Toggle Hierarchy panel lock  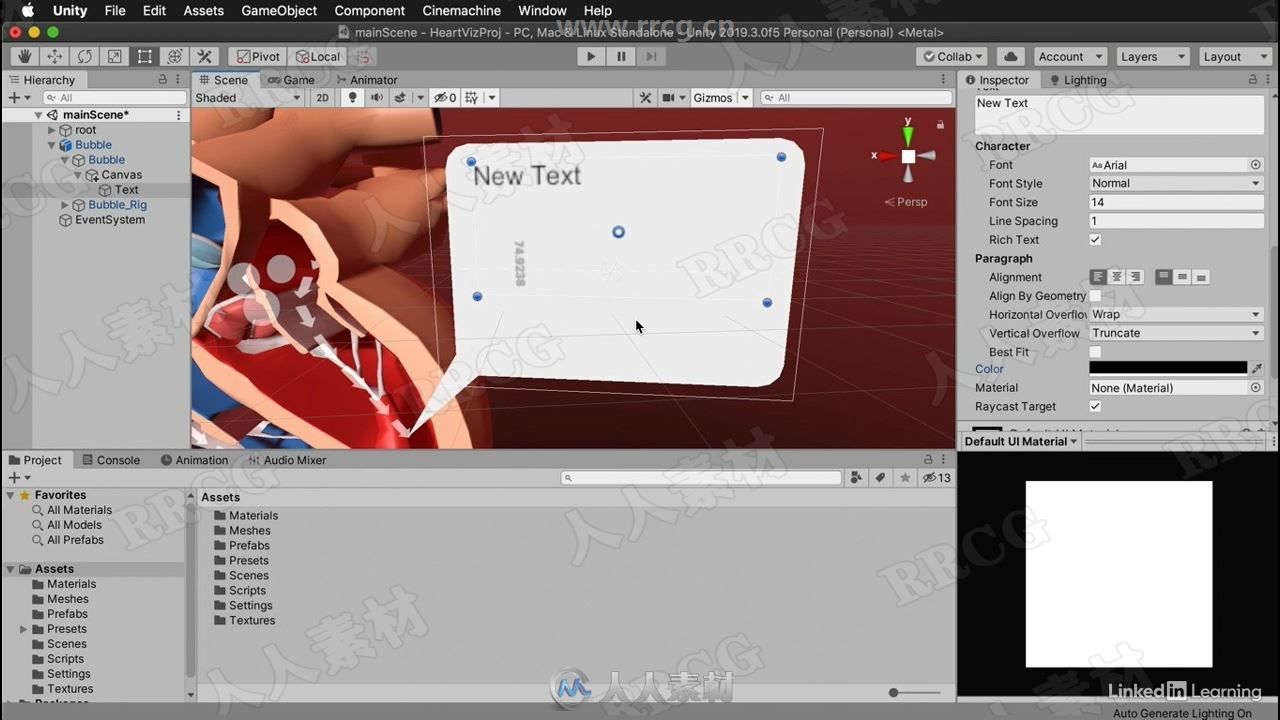tap(163, 80)
